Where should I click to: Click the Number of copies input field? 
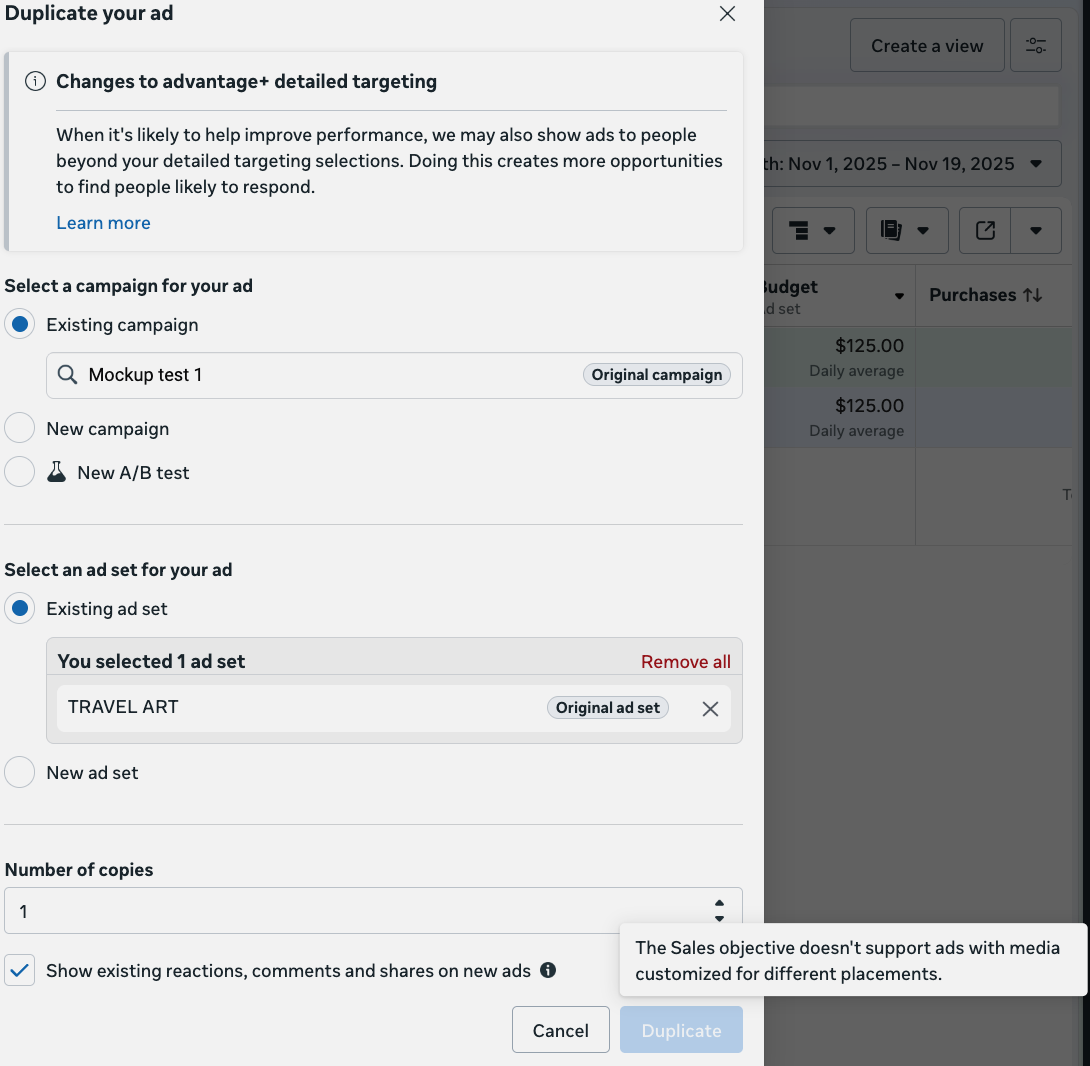[373, 911]
